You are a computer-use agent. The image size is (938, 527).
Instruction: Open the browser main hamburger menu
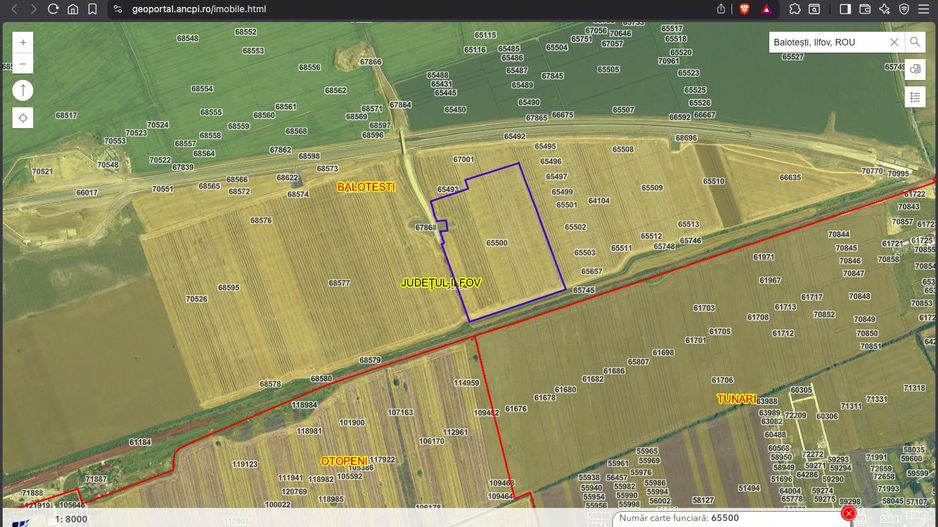(924, 9)
